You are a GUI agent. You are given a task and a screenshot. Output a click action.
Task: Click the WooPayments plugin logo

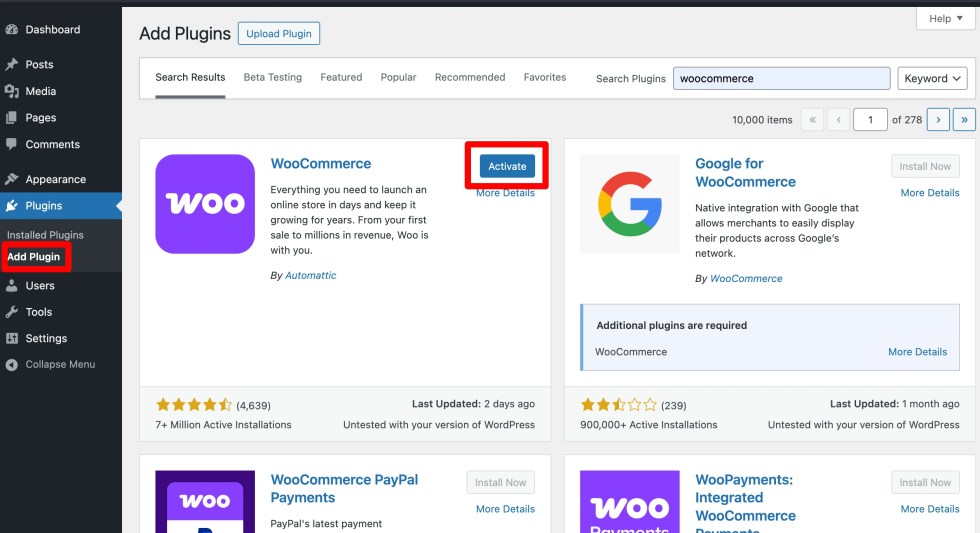point(629,501)
